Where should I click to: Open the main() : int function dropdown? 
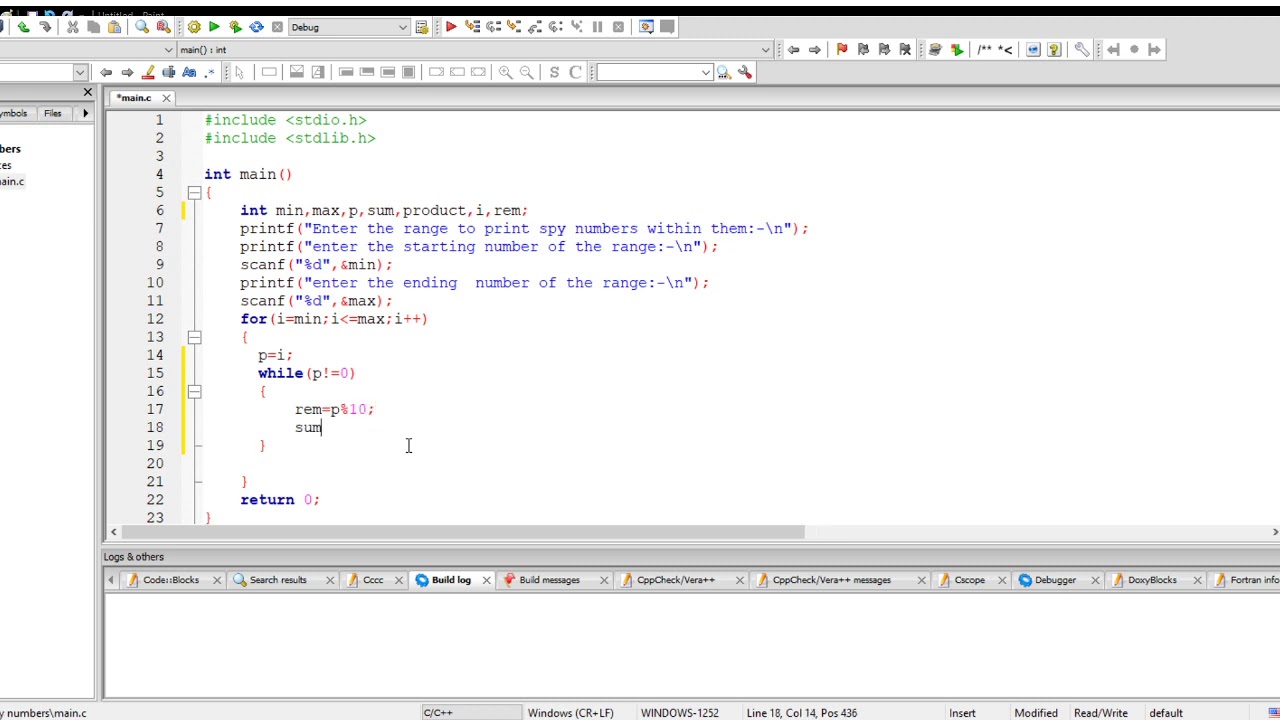(x=475, y=49)
